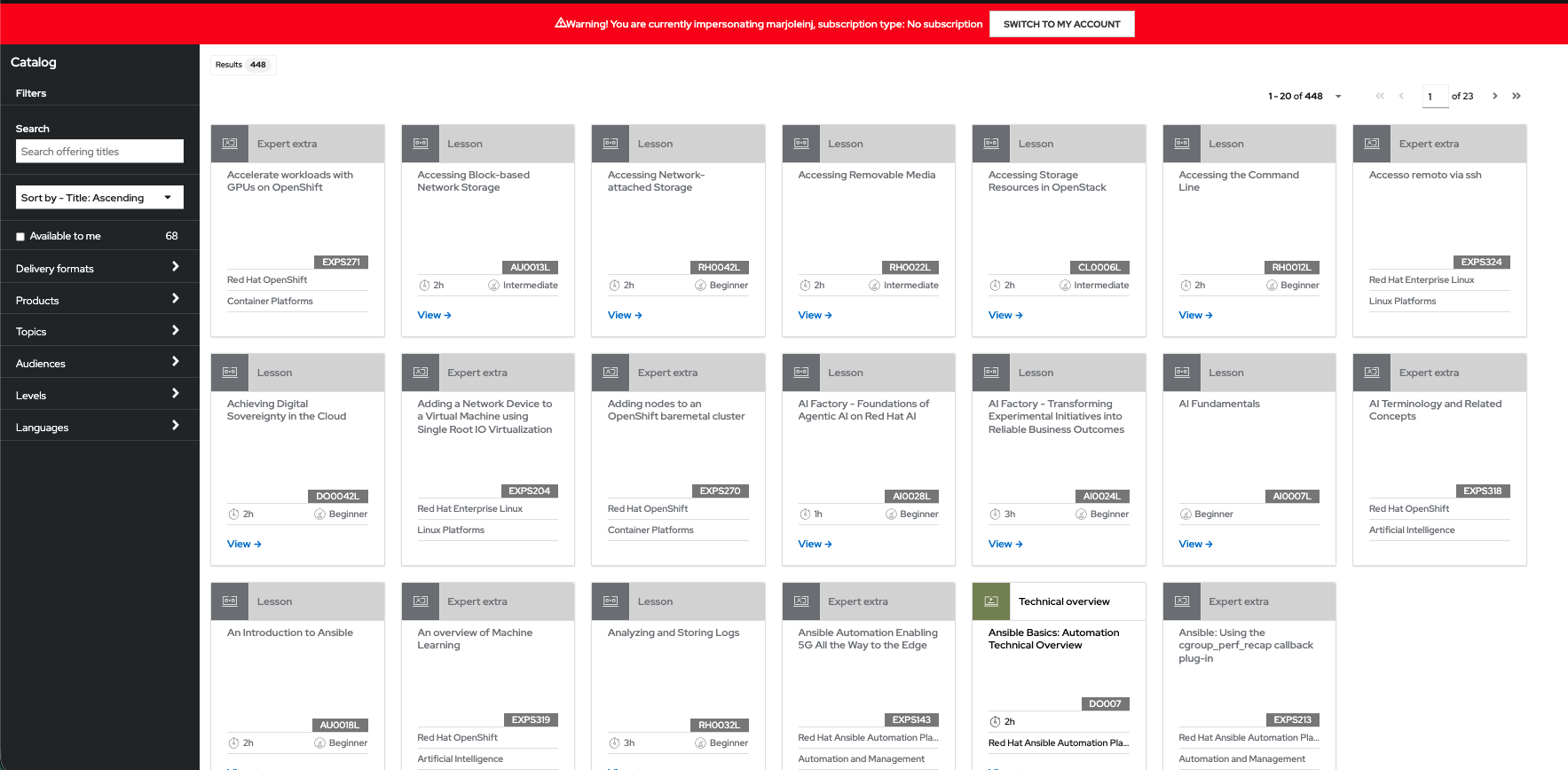Click the CL0006L course code badge
The width and height of the screenshot is (1568, 770).
1099,267
